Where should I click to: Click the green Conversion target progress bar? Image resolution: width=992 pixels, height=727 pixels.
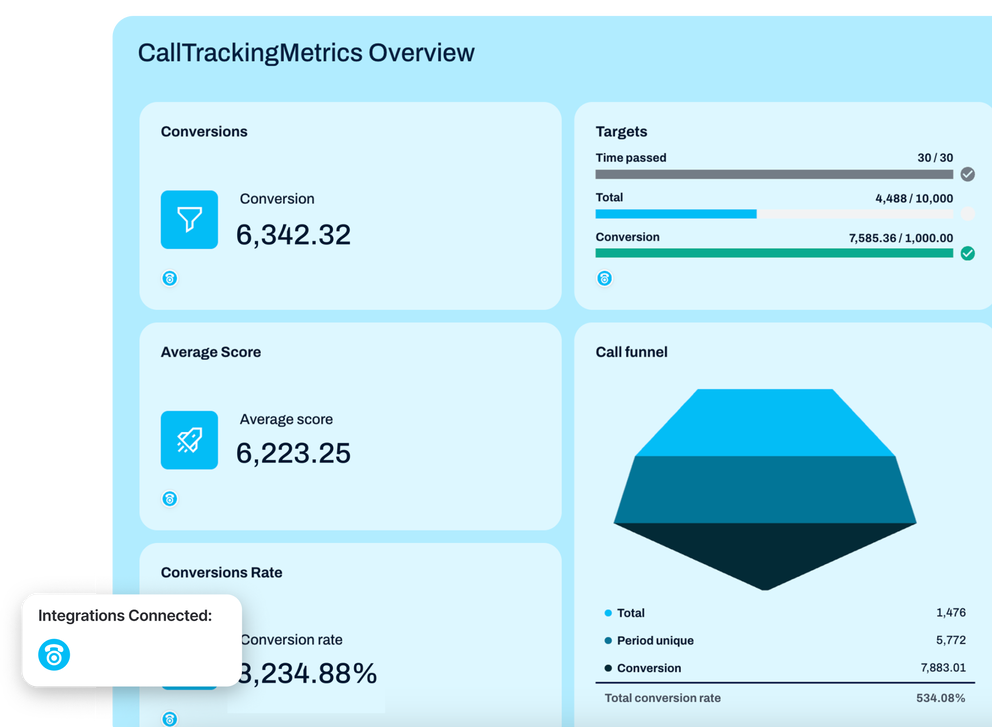(774, 253)
